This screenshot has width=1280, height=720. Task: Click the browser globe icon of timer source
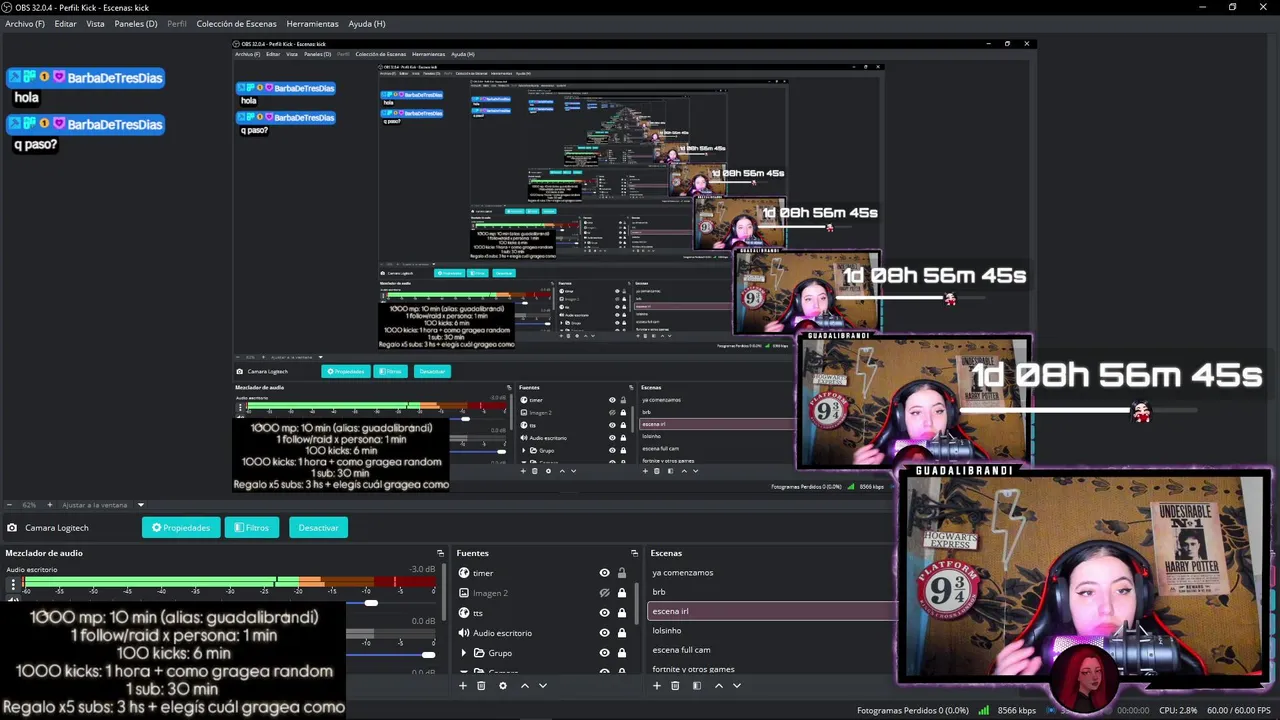(464, 573)
